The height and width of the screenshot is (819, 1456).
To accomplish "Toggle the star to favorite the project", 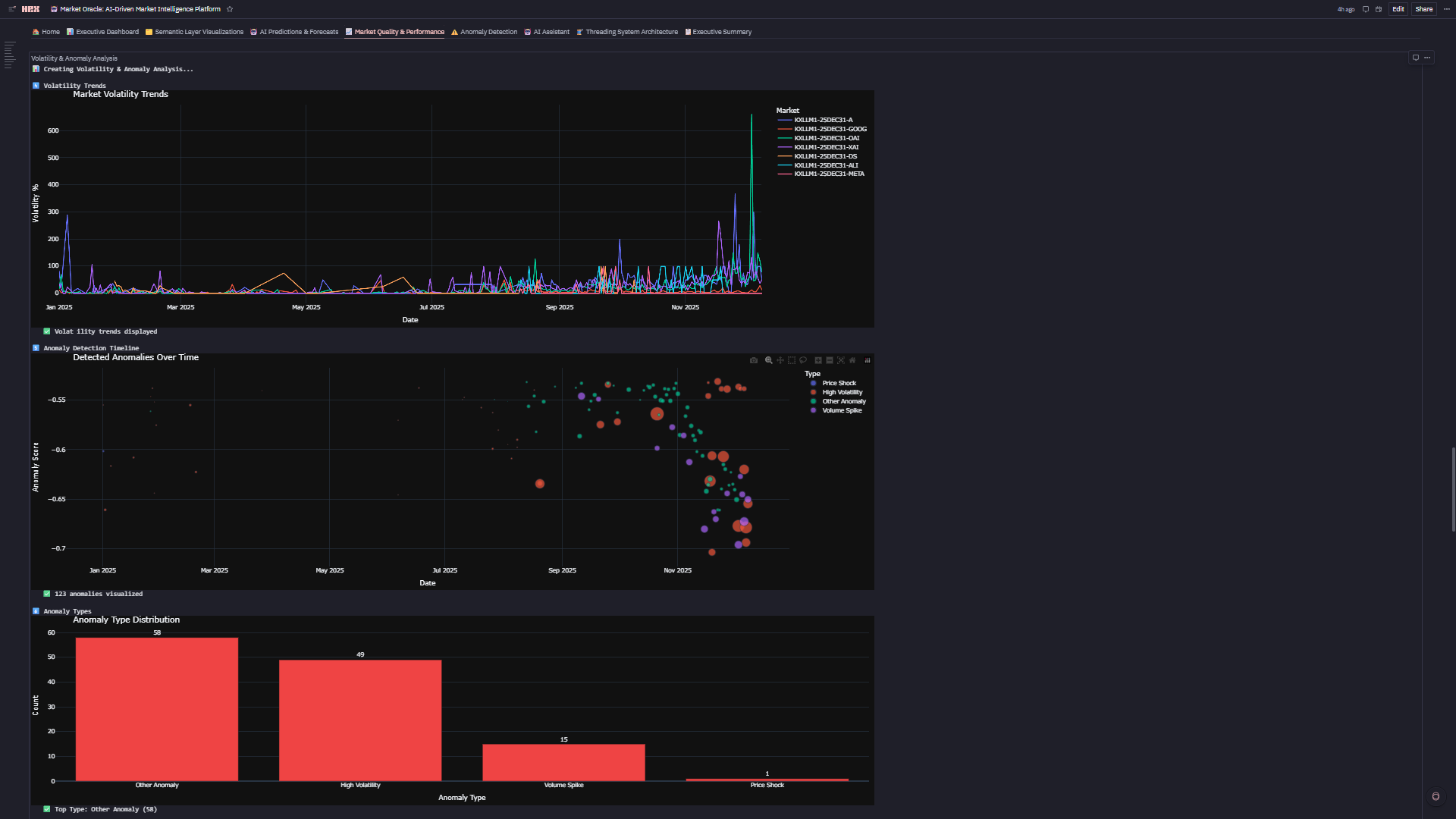I will (229, 9).
